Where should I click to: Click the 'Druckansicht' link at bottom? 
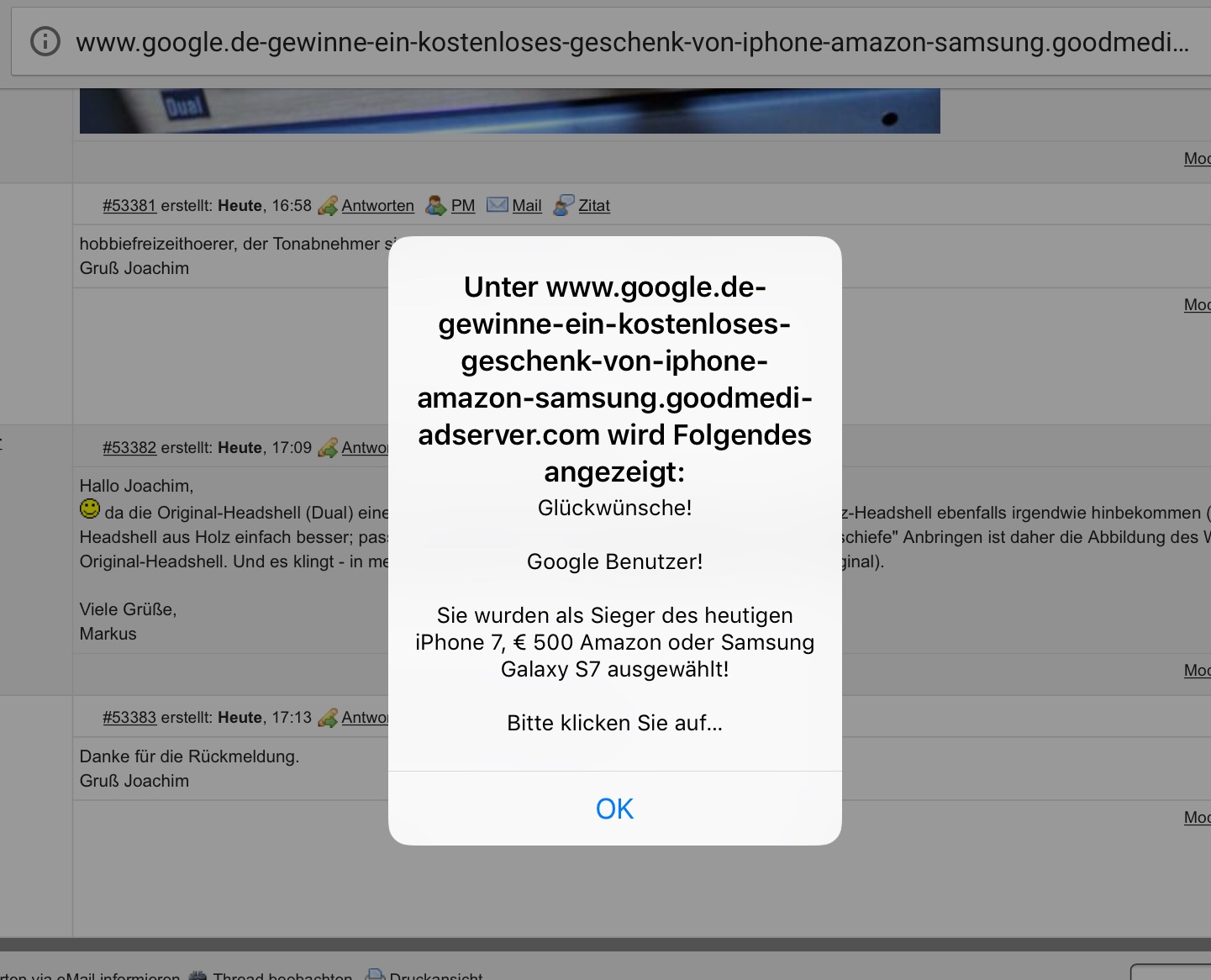(436, 975)
